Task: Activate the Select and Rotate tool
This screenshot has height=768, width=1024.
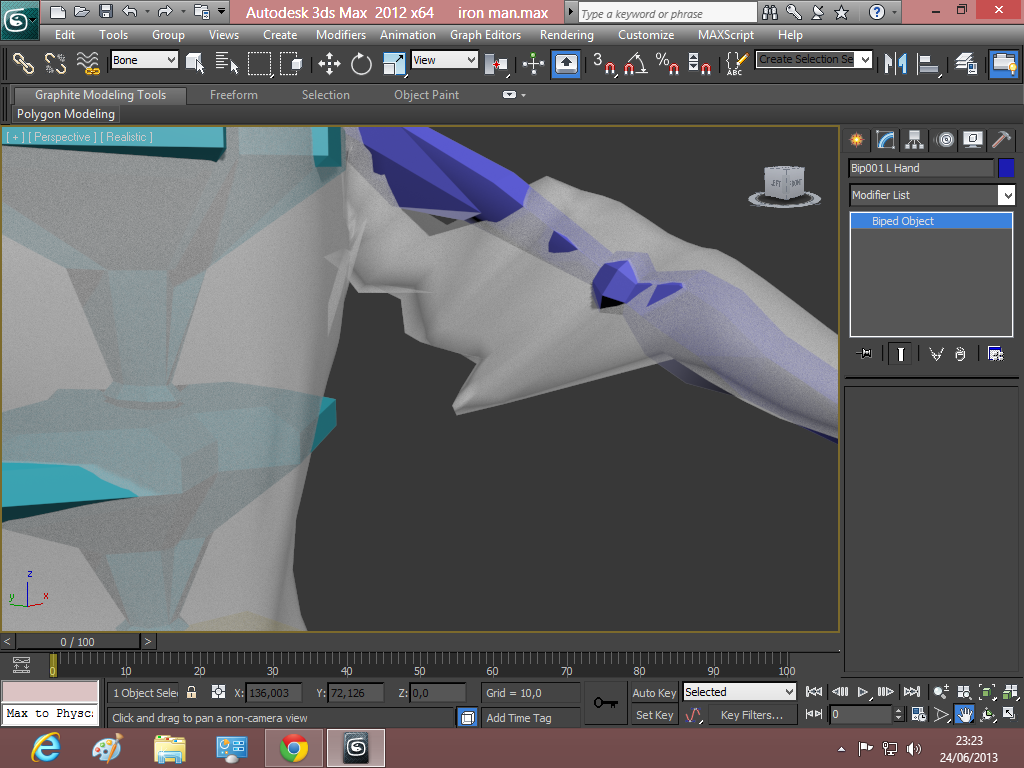Action: (360, 63)
